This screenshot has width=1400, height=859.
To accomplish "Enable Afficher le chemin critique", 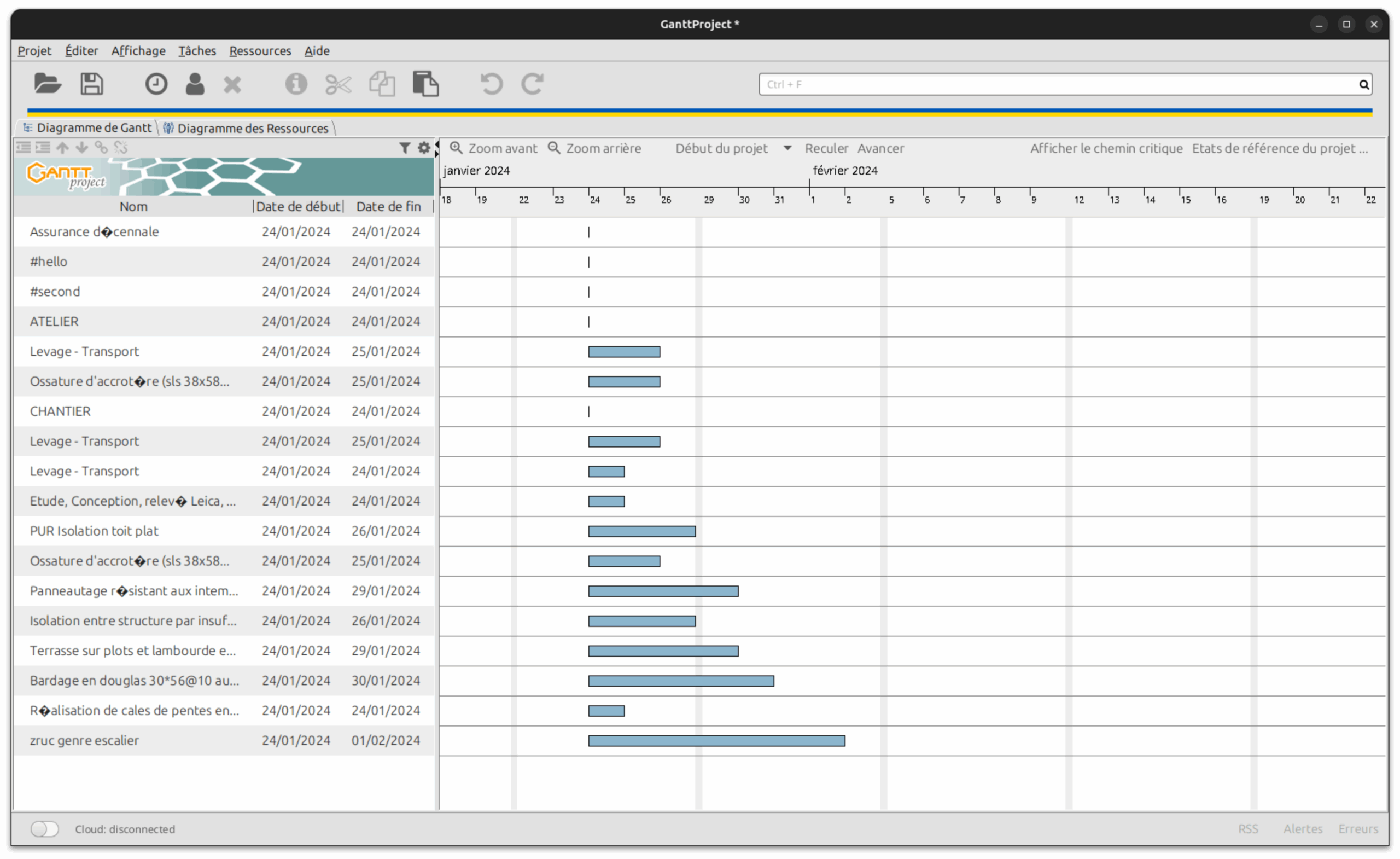I will (1106, 148).
